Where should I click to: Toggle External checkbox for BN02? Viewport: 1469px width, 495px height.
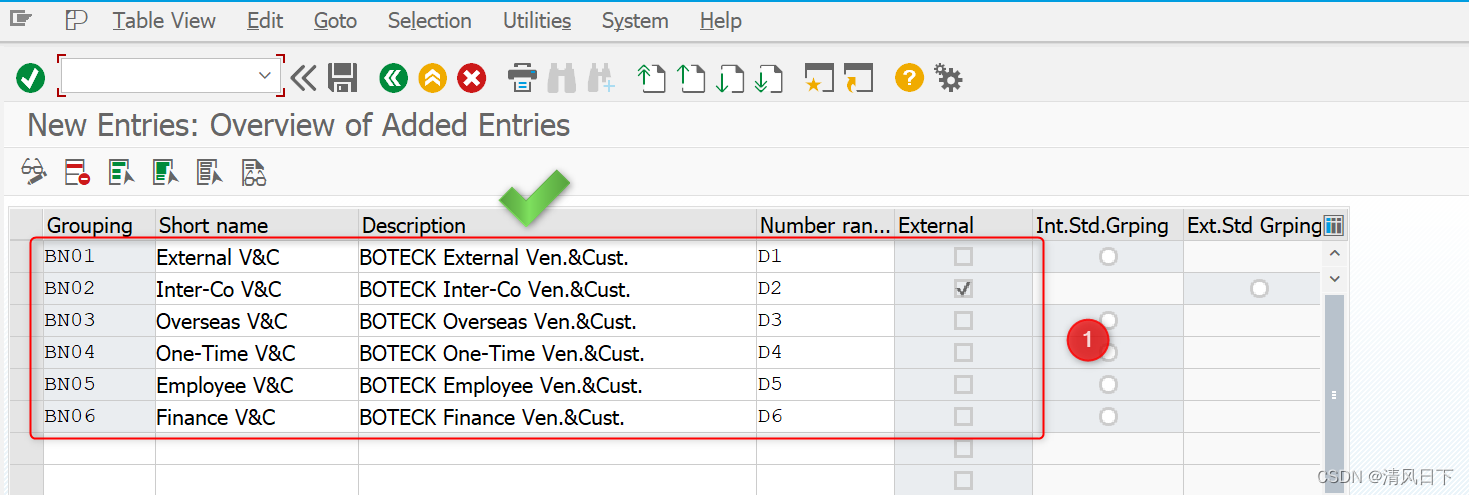[x=963, y=289]
